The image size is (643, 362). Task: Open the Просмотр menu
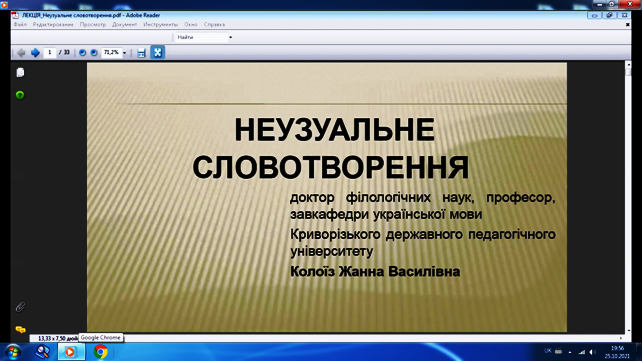pyautogui.click(x=93, y=25)
